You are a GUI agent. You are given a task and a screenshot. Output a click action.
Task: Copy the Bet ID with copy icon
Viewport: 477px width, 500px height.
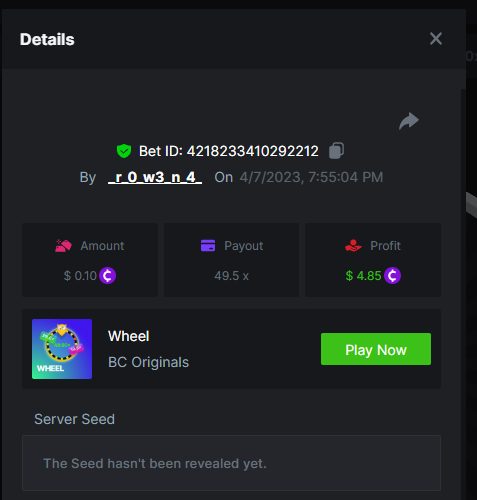coord(336,151)
